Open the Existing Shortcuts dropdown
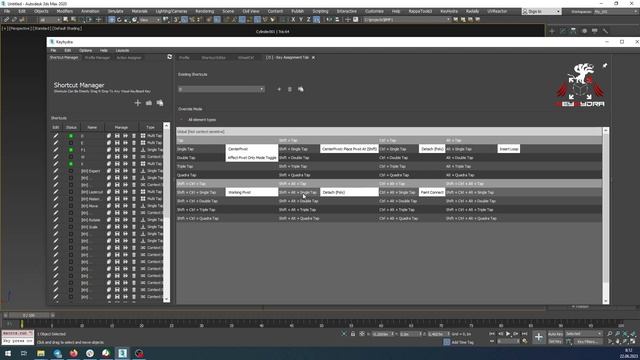This screenshot has height=360, width=640. tap(221, 89)
